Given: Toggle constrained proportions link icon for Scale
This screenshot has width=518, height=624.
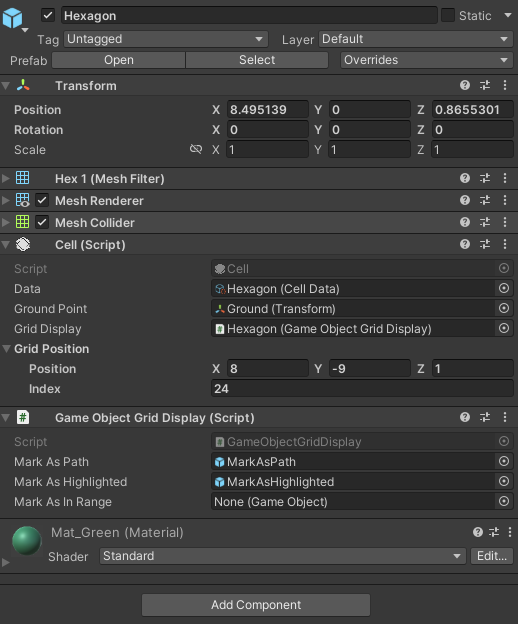Looking at the screenshot, I should click(x=196, y=149).
